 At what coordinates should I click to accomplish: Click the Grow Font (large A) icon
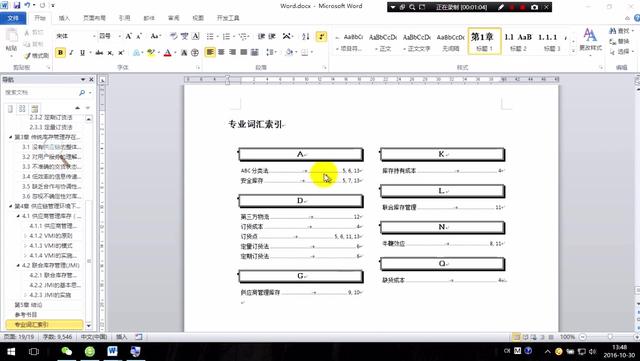point(129,36)
